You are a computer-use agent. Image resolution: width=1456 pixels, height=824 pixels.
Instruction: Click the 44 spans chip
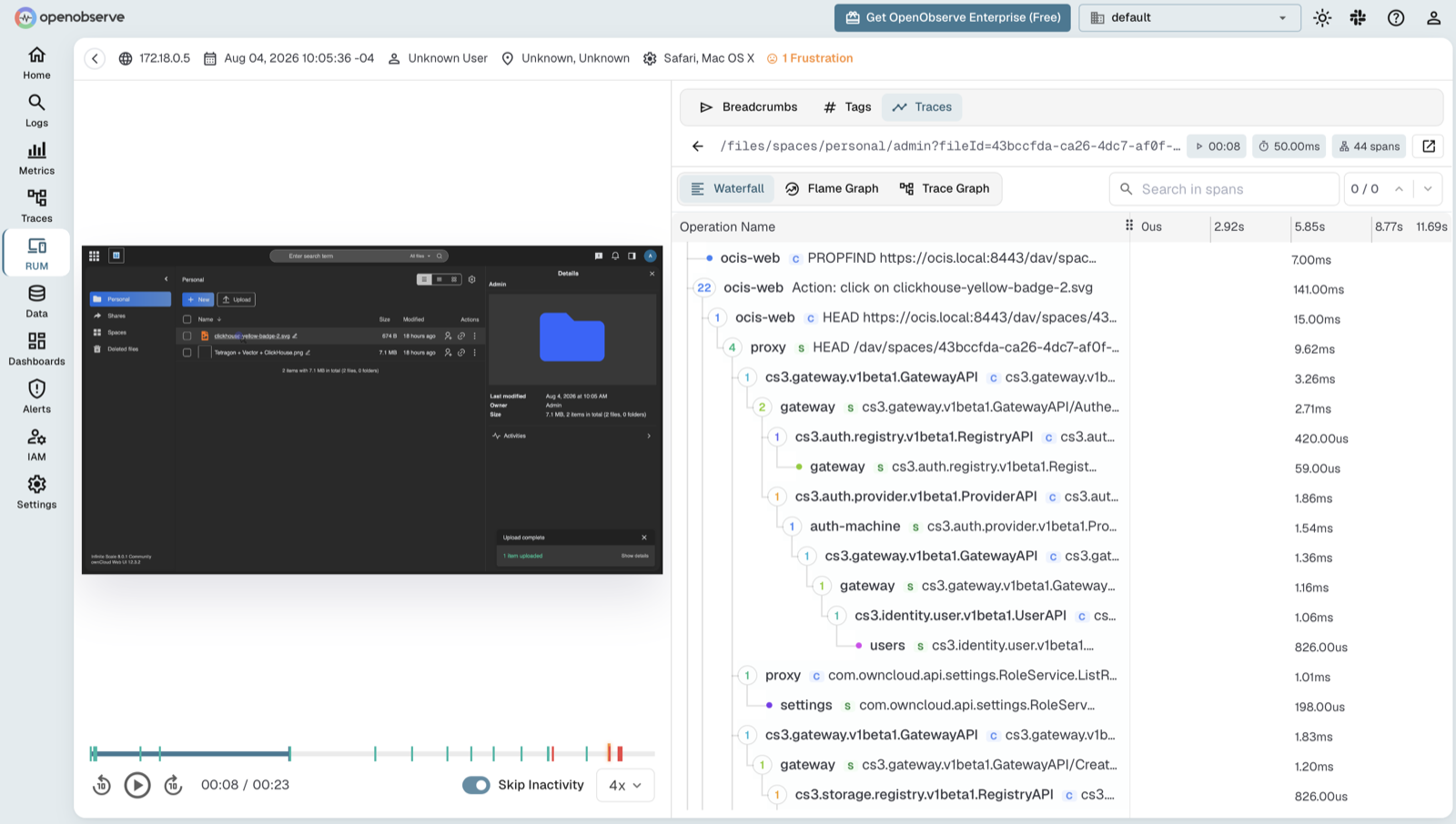pyautogui.click(x=1370, y=146)
